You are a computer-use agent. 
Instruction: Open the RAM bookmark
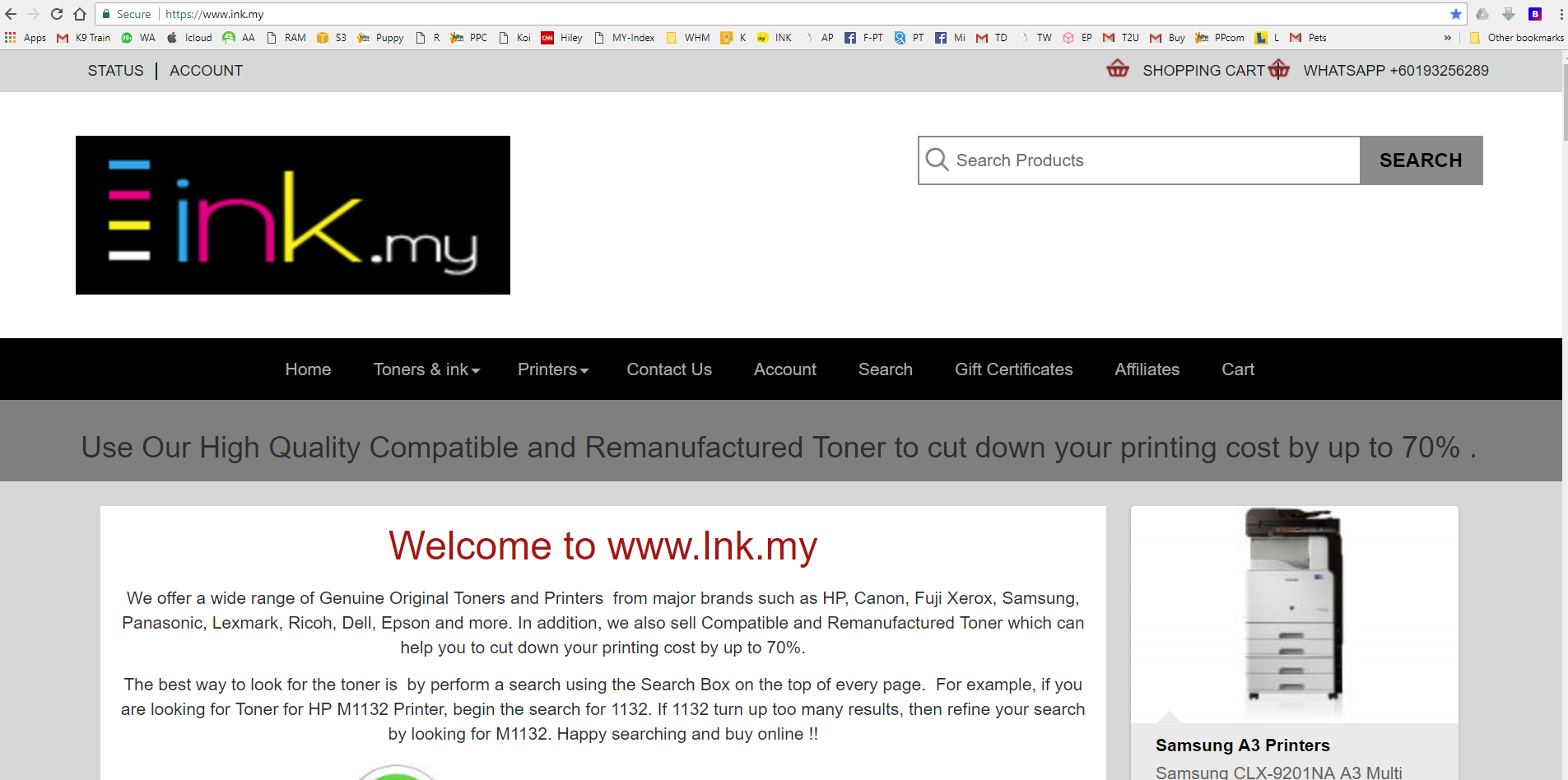(x=286, y=38)
